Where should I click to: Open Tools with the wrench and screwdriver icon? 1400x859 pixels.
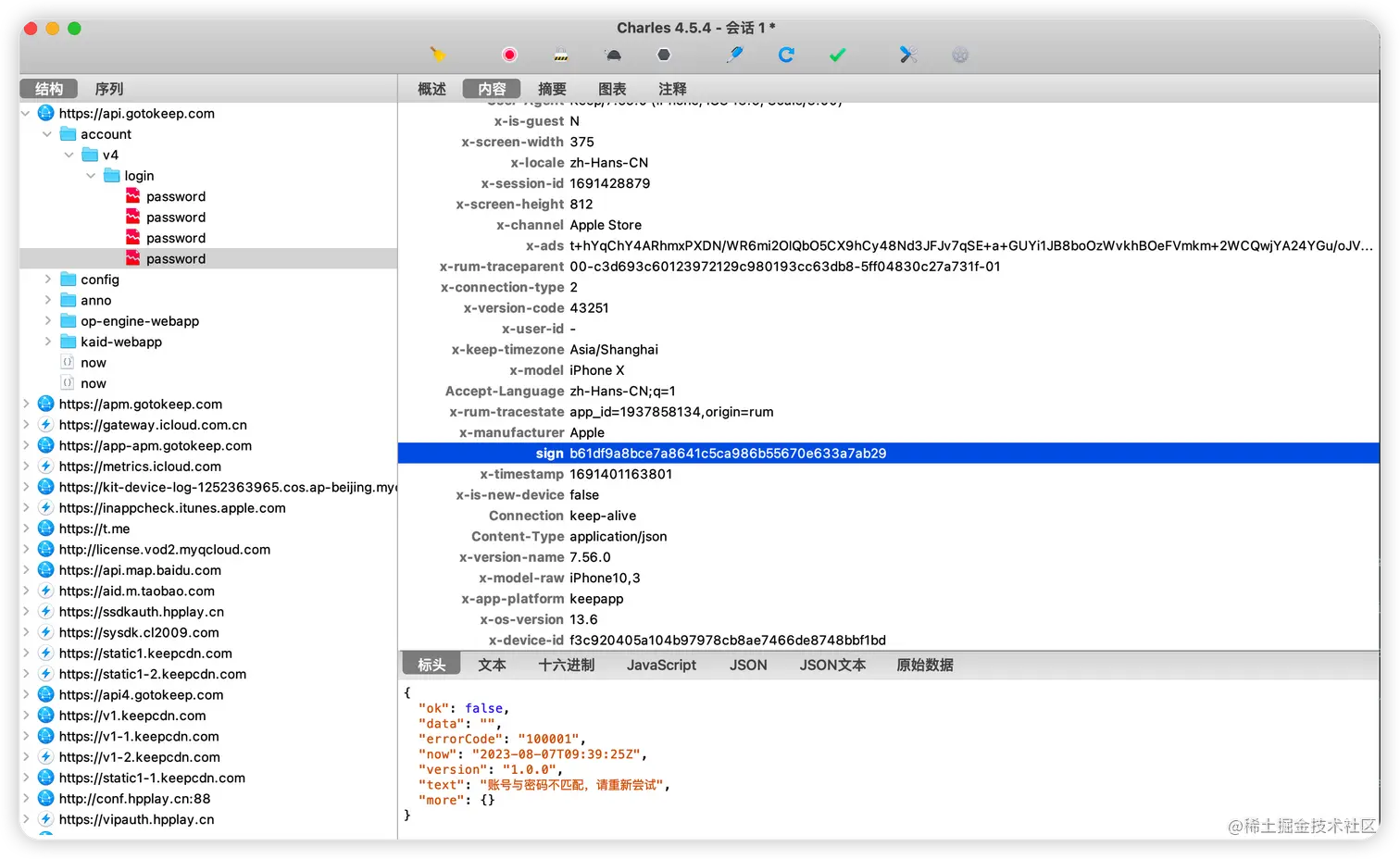coord(908,55)
